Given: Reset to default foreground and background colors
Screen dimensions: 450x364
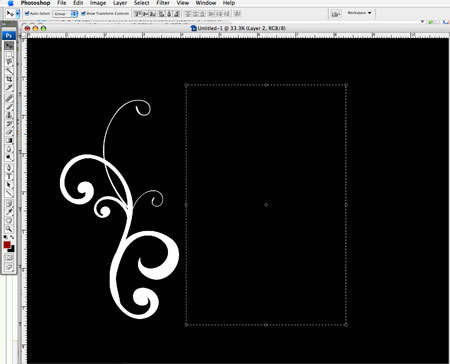Looking at the screenshot, I should tap(6, 237).
